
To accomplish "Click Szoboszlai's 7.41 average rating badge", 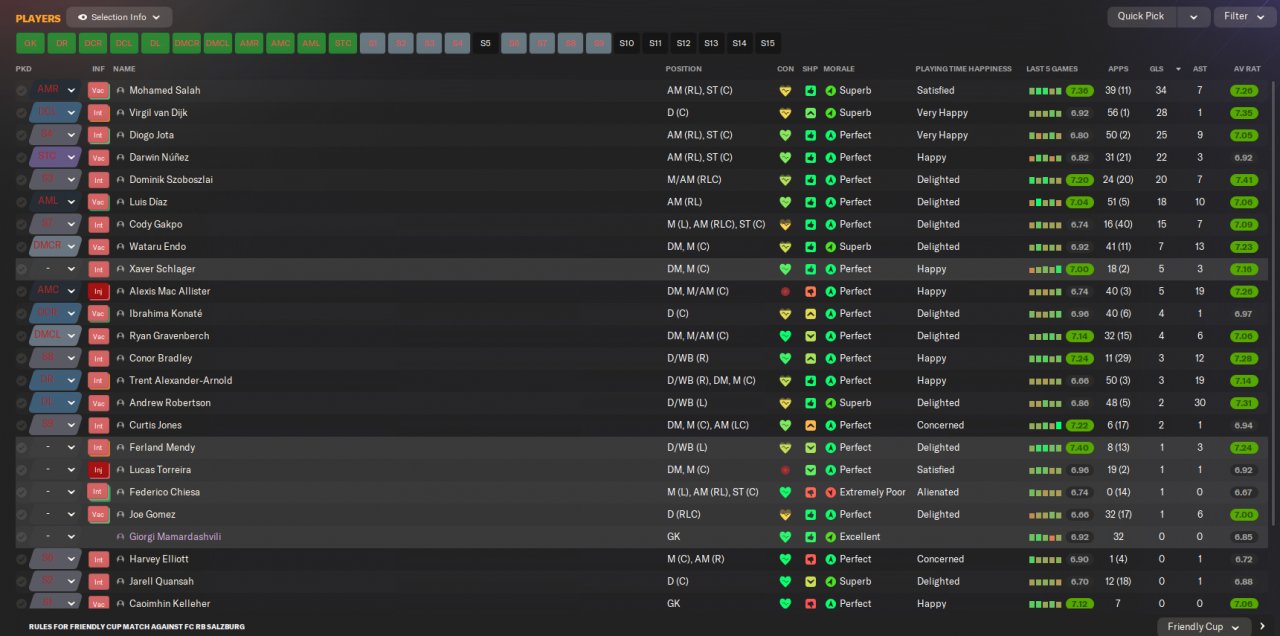I will [x=1243, y=180].
